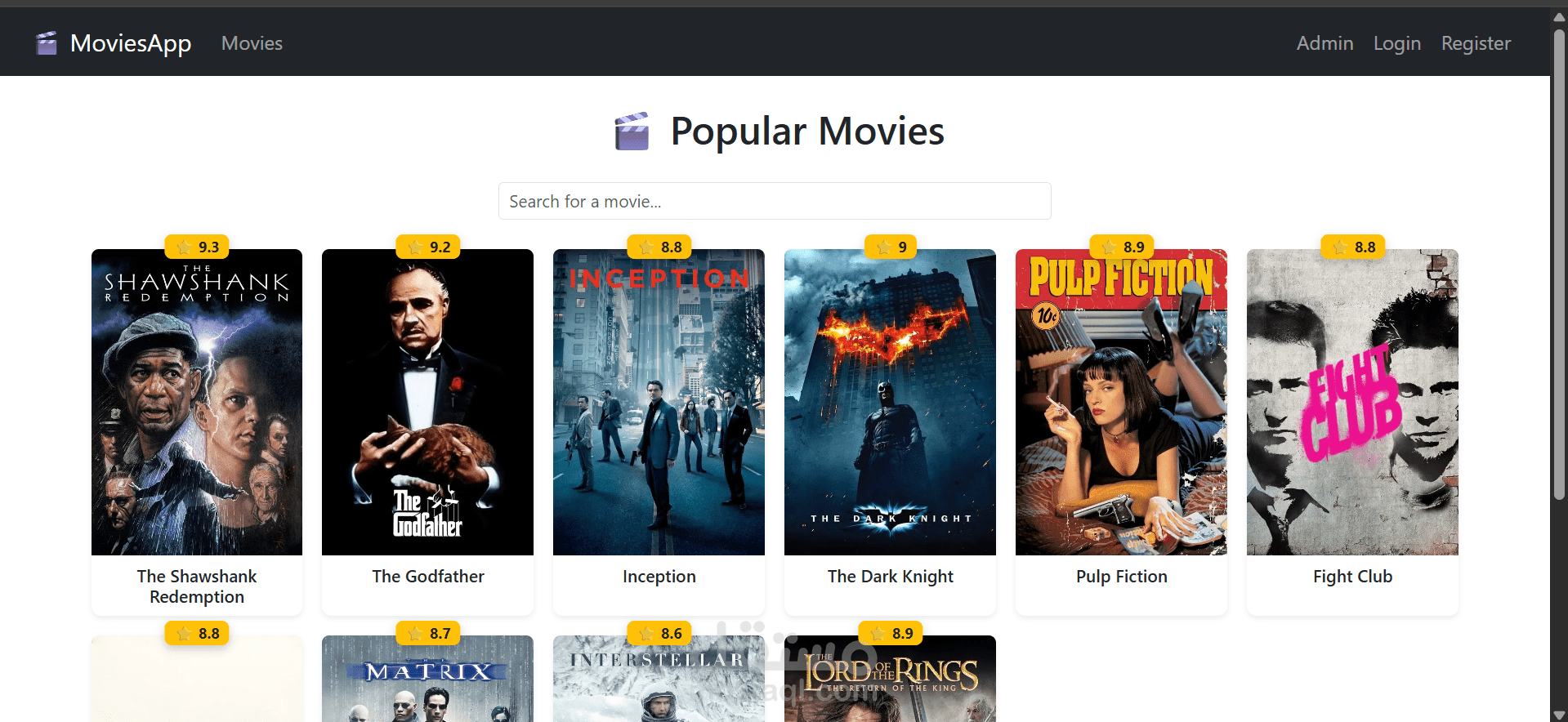Click the title text 'Fight Club'
Viewport: 1568px width, 722px height.
(x=1353, y=577)
